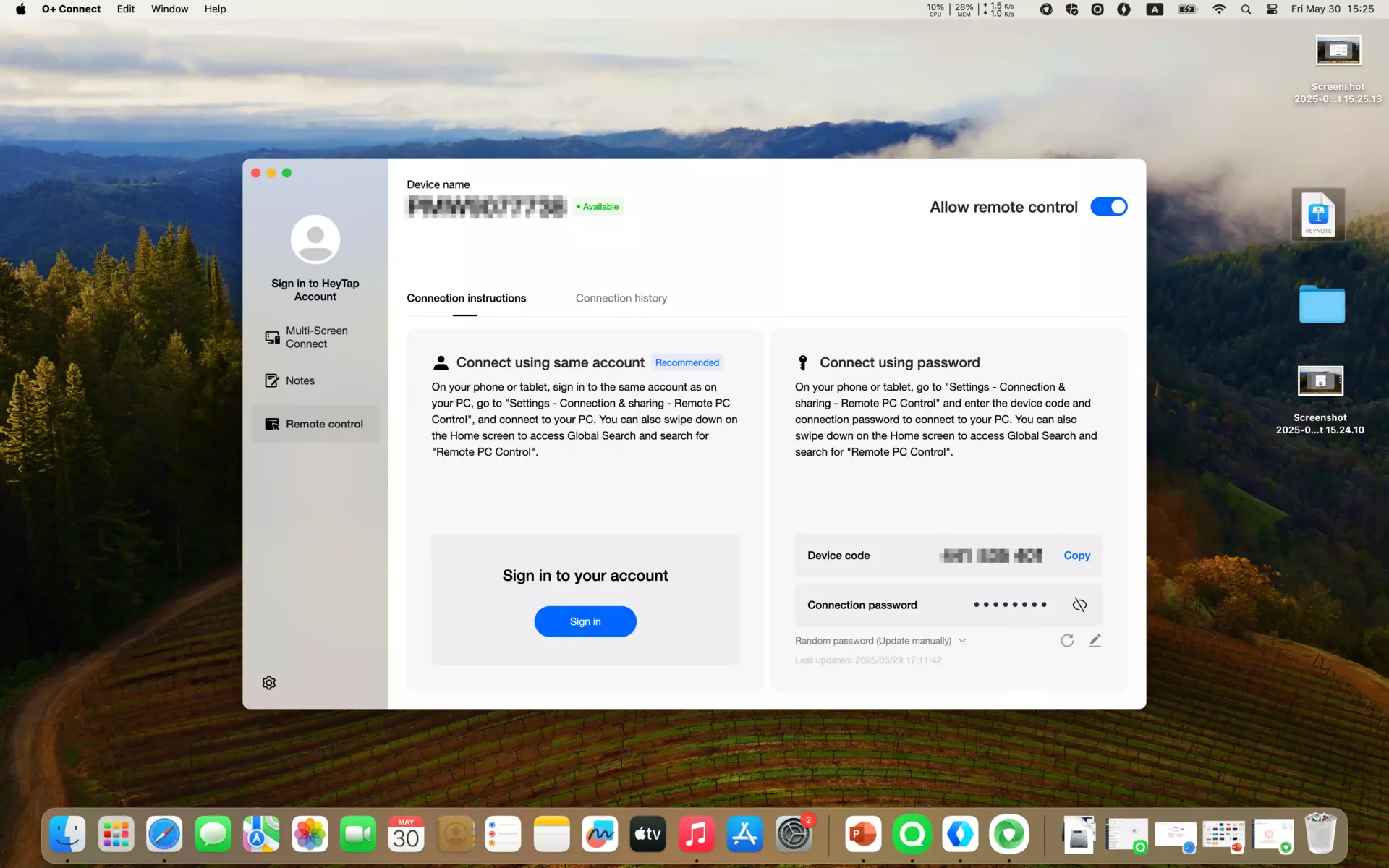Expand Random password update mode dropdown
Screen dimensions: 1389x868
click(962, 641)
